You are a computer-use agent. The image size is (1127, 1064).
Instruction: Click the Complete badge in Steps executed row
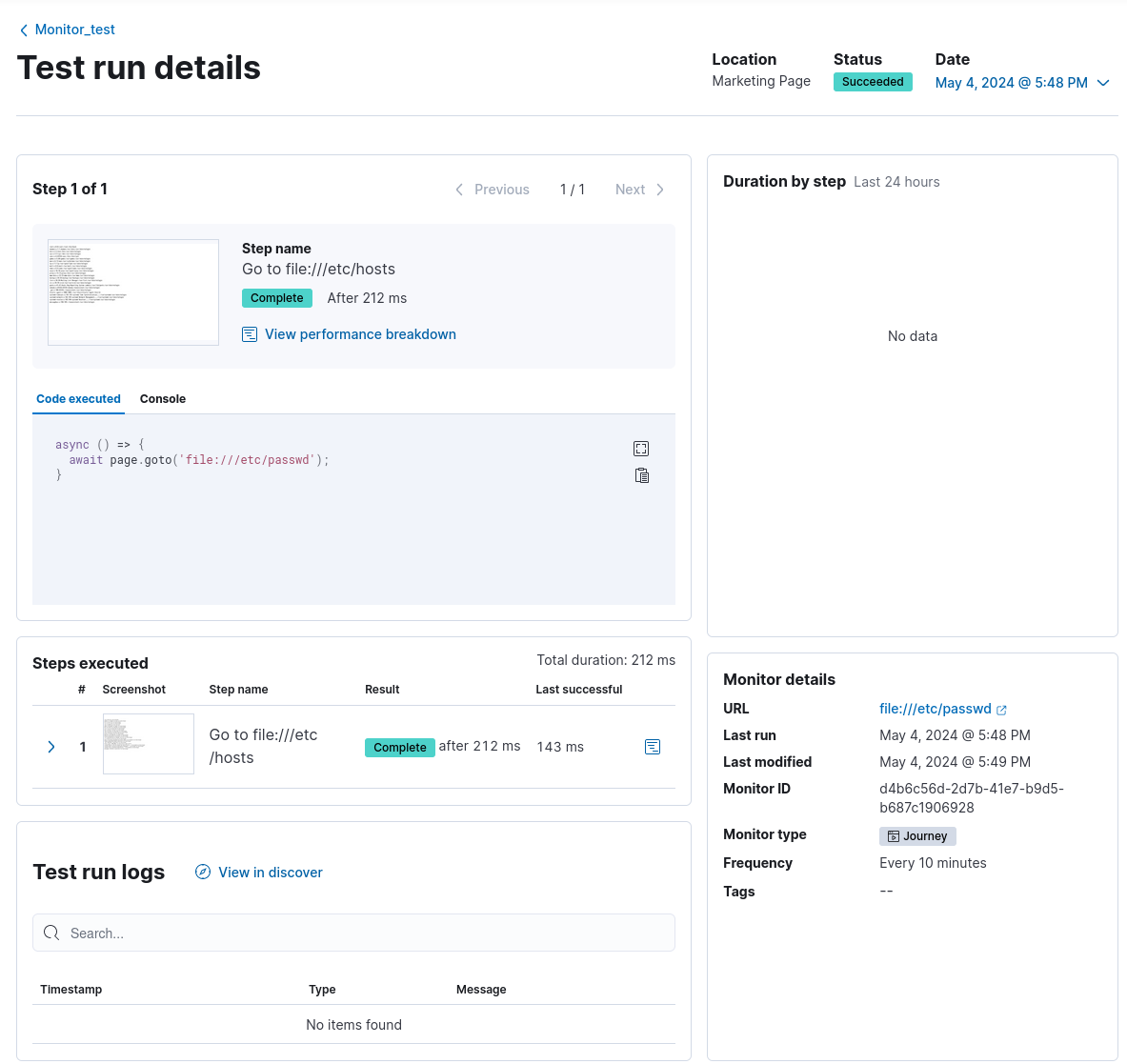pos(399,747)
